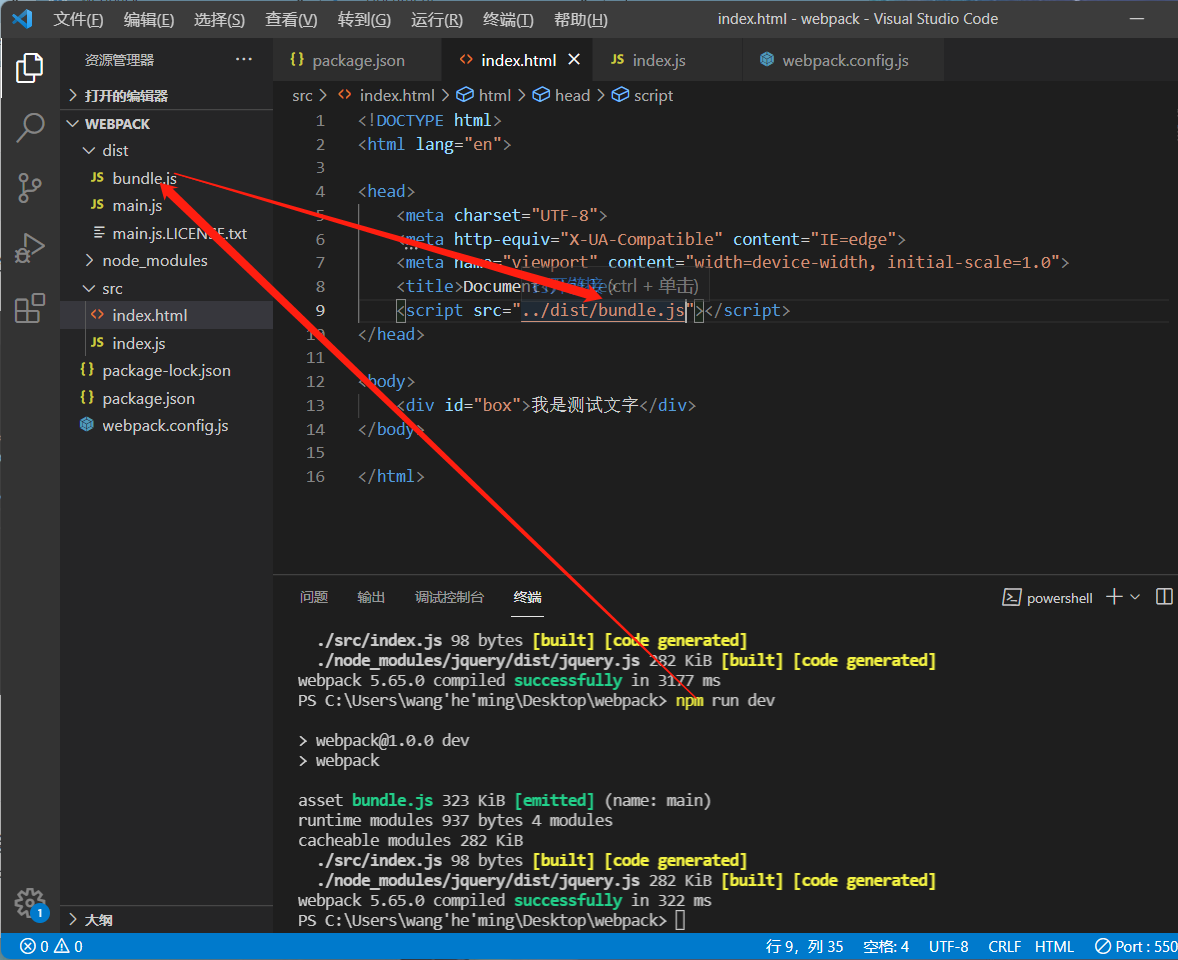Close the index.html editor tab
Screen dimensions: 1178x960
574,59
